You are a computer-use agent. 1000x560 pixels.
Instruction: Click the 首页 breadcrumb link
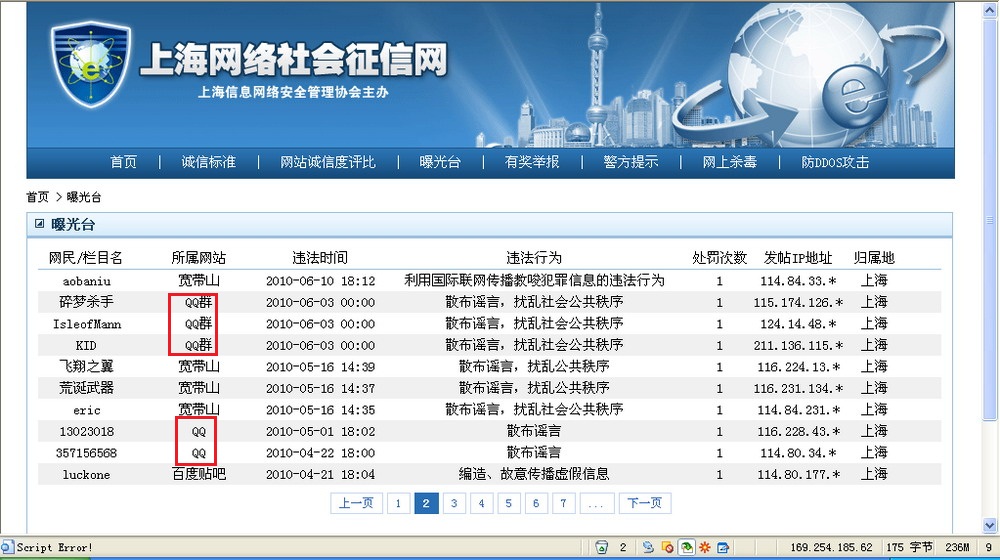tap(37, 197)
